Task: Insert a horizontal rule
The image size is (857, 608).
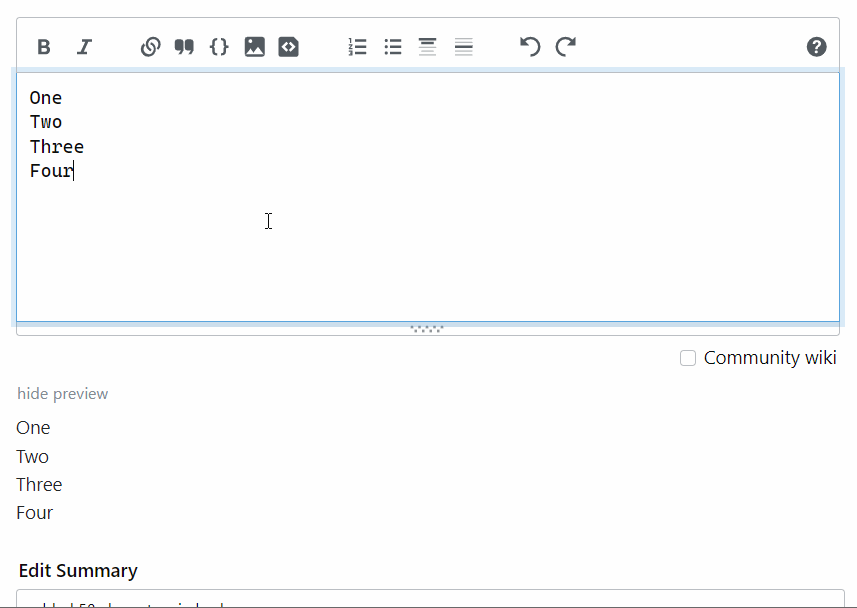Action: [463, 47]
